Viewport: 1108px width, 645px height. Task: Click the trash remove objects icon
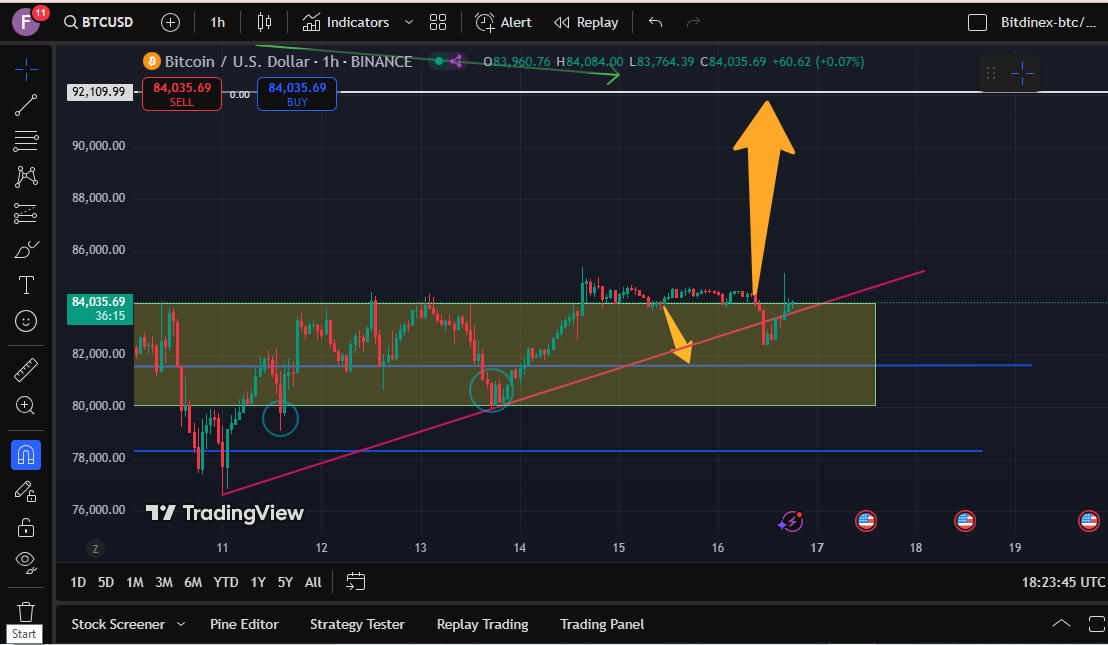point(26,610)
